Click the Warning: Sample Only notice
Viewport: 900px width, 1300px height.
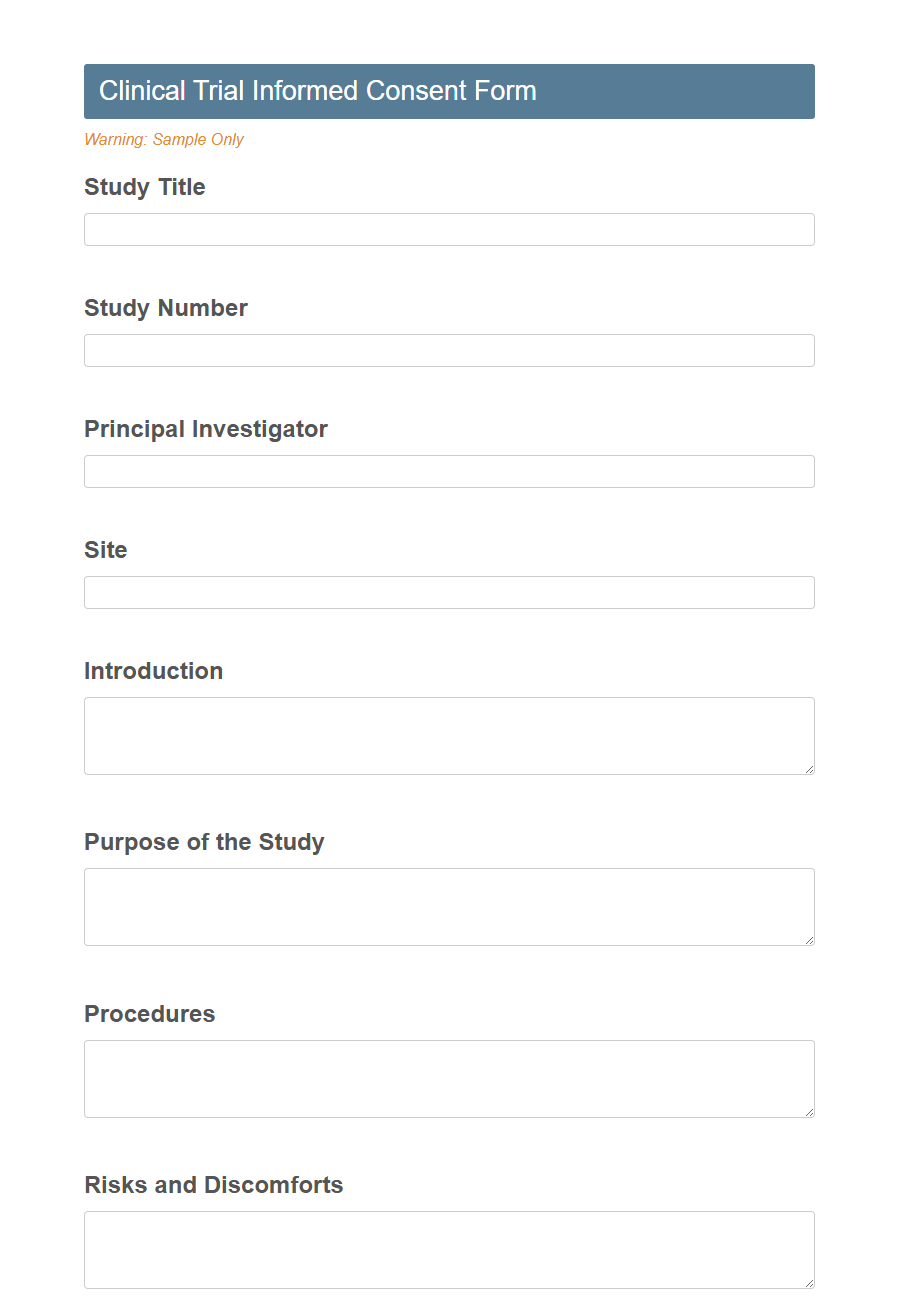164,139
